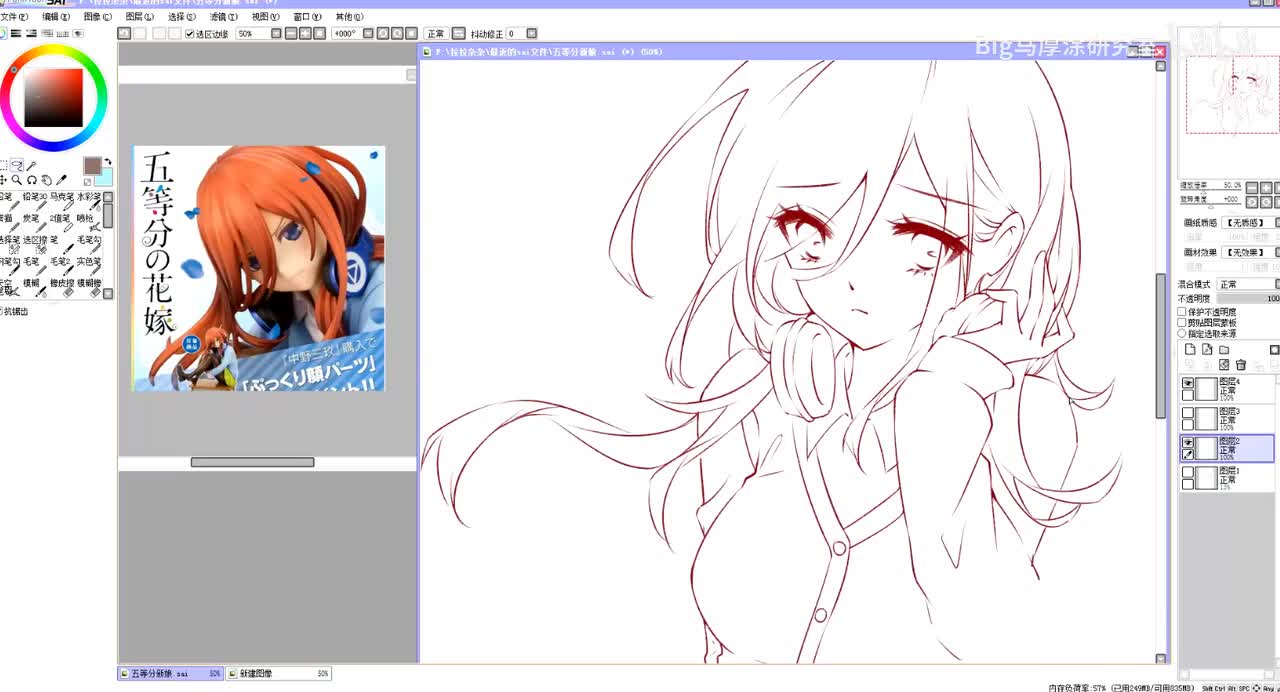Select the Zoom magnifier tool
Image resolution: width=1280 pixels, height=692 pixels.
pyautogui.click(x=16, y=180)
